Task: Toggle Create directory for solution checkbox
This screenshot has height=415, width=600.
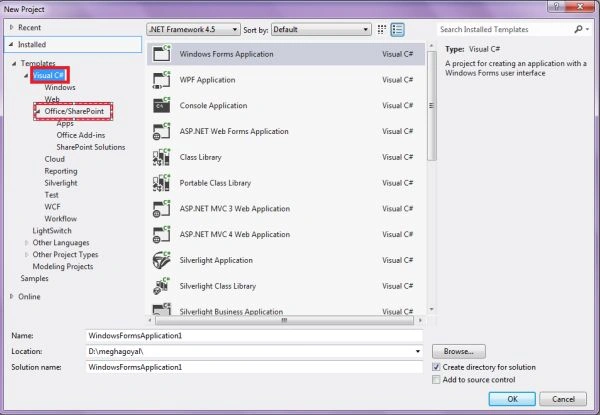Action: point(436,367)
